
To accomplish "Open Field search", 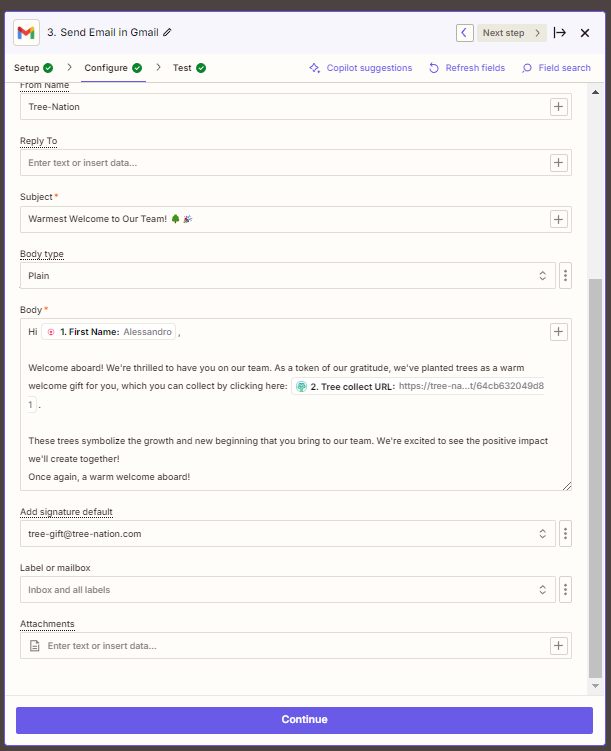I will pyautogui.click(x=556, y=68).
